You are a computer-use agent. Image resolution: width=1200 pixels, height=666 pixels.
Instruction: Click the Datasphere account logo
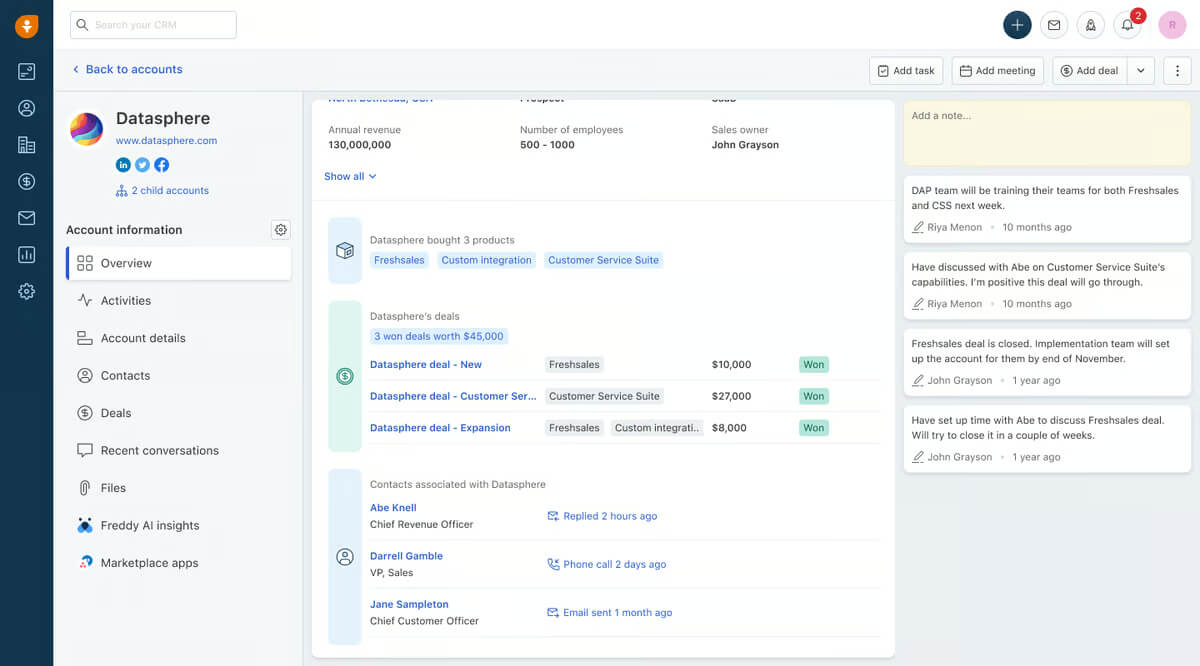click(86, 129)
